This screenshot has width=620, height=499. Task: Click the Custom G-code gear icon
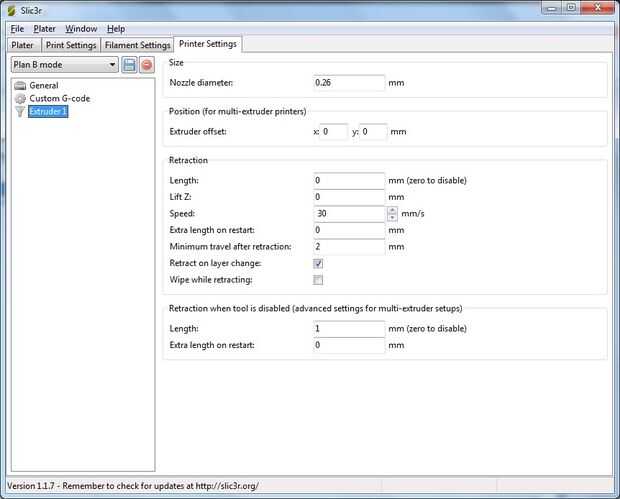20,98
